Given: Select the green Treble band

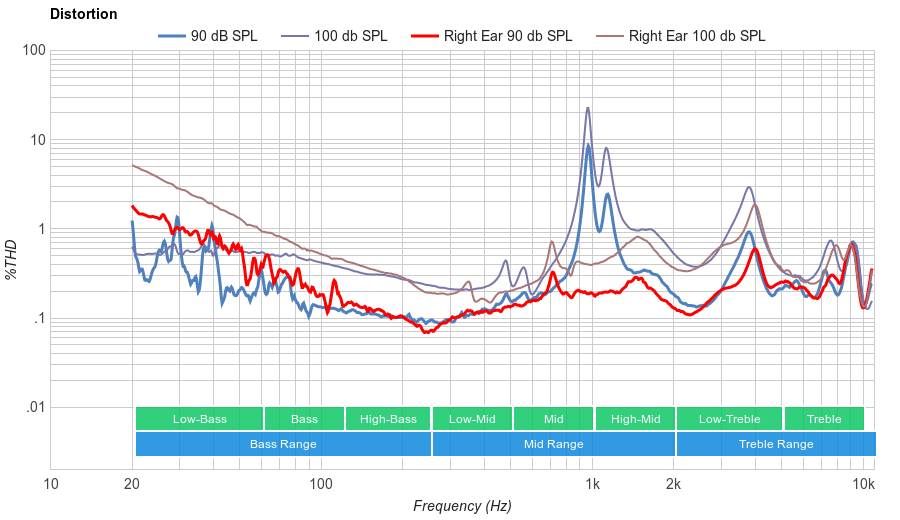Looking at the screenshot, I should pos(824,419).
